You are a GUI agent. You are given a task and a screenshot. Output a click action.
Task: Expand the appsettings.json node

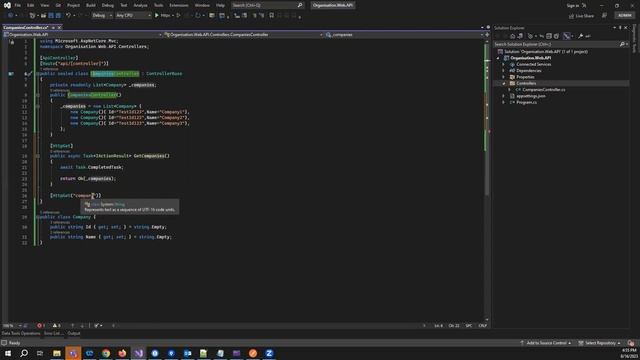tap(504, 96)
